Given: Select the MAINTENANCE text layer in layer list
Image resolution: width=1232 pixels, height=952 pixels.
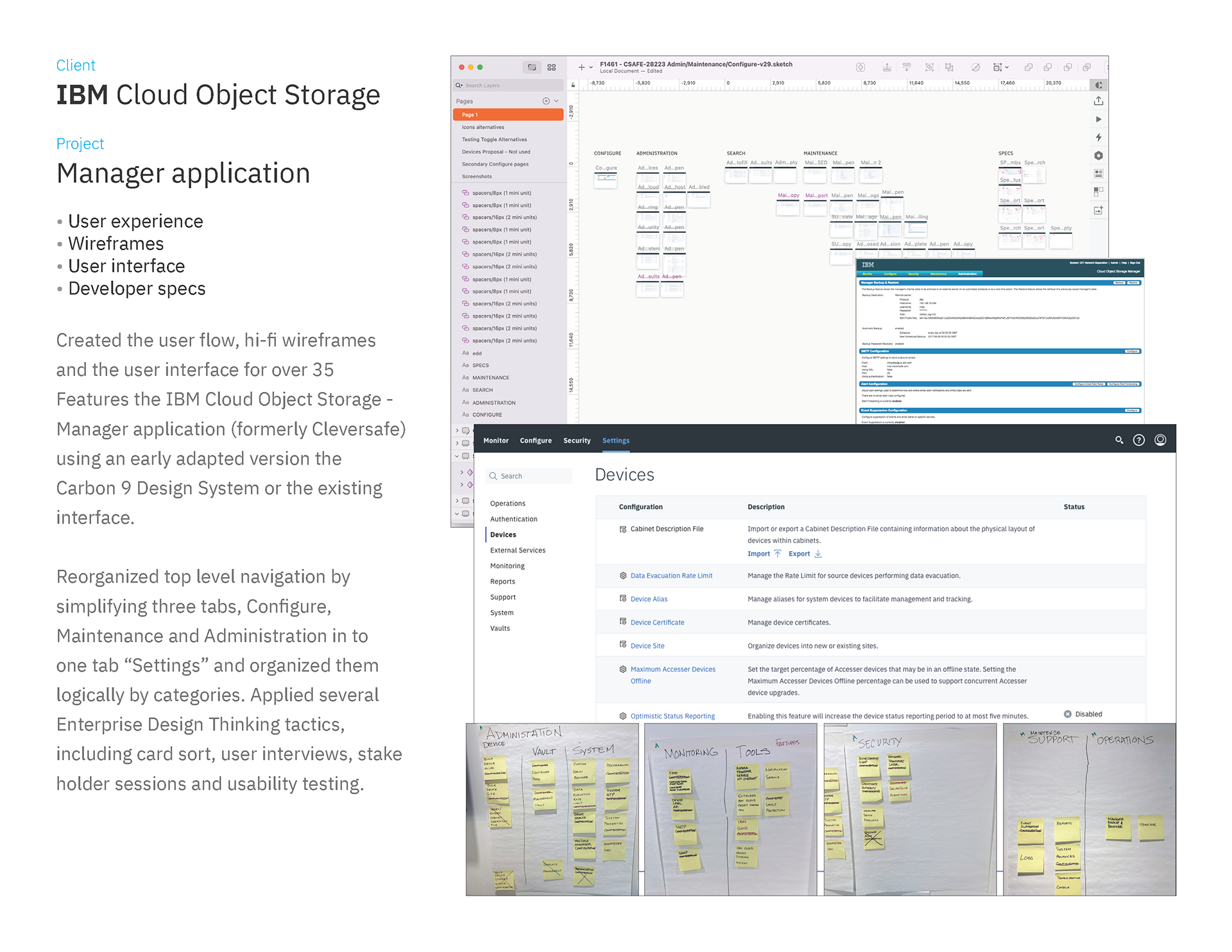Looking at the screenshot, I should point(491,378).
